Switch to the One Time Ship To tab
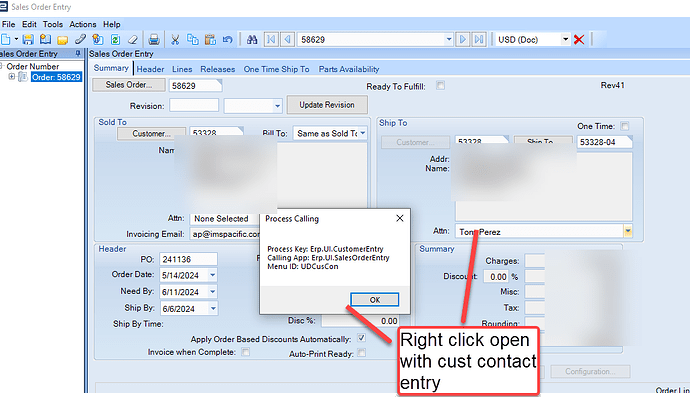This screenshot has height=397, width=690. tap(276, 69)
